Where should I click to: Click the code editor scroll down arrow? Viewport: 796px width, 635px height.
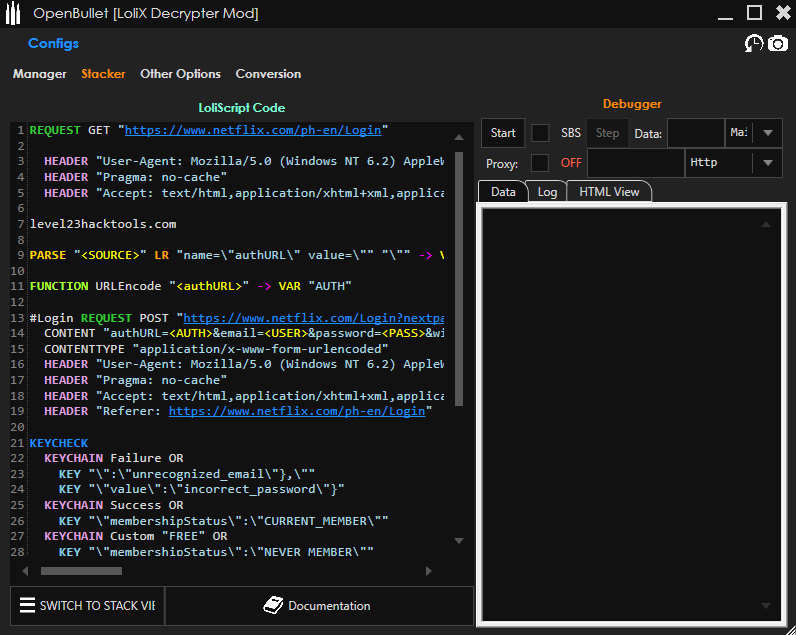(x=459, y=541)
